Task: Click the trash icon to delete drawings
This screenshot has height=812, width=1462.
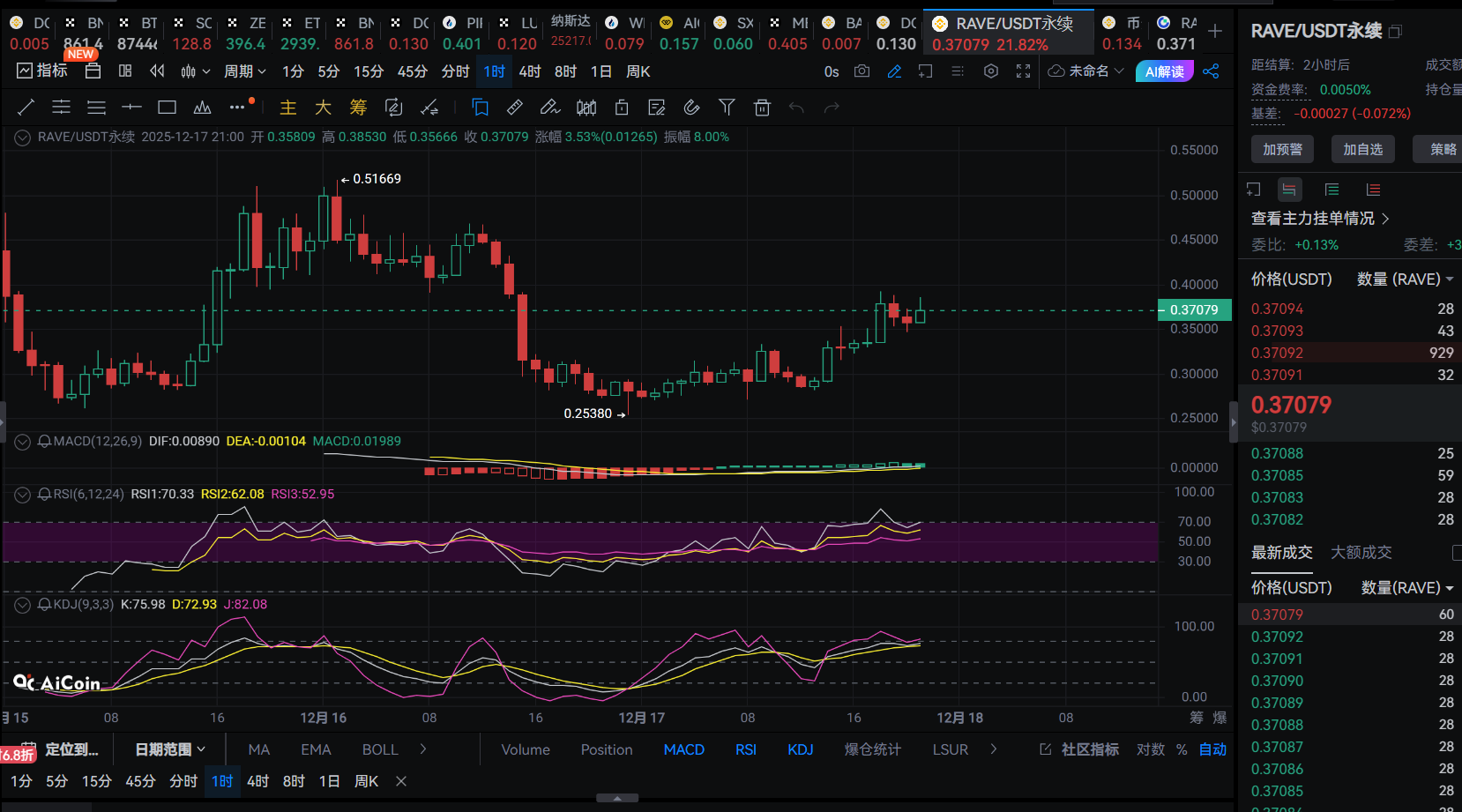Action: (x=762, y=108)
